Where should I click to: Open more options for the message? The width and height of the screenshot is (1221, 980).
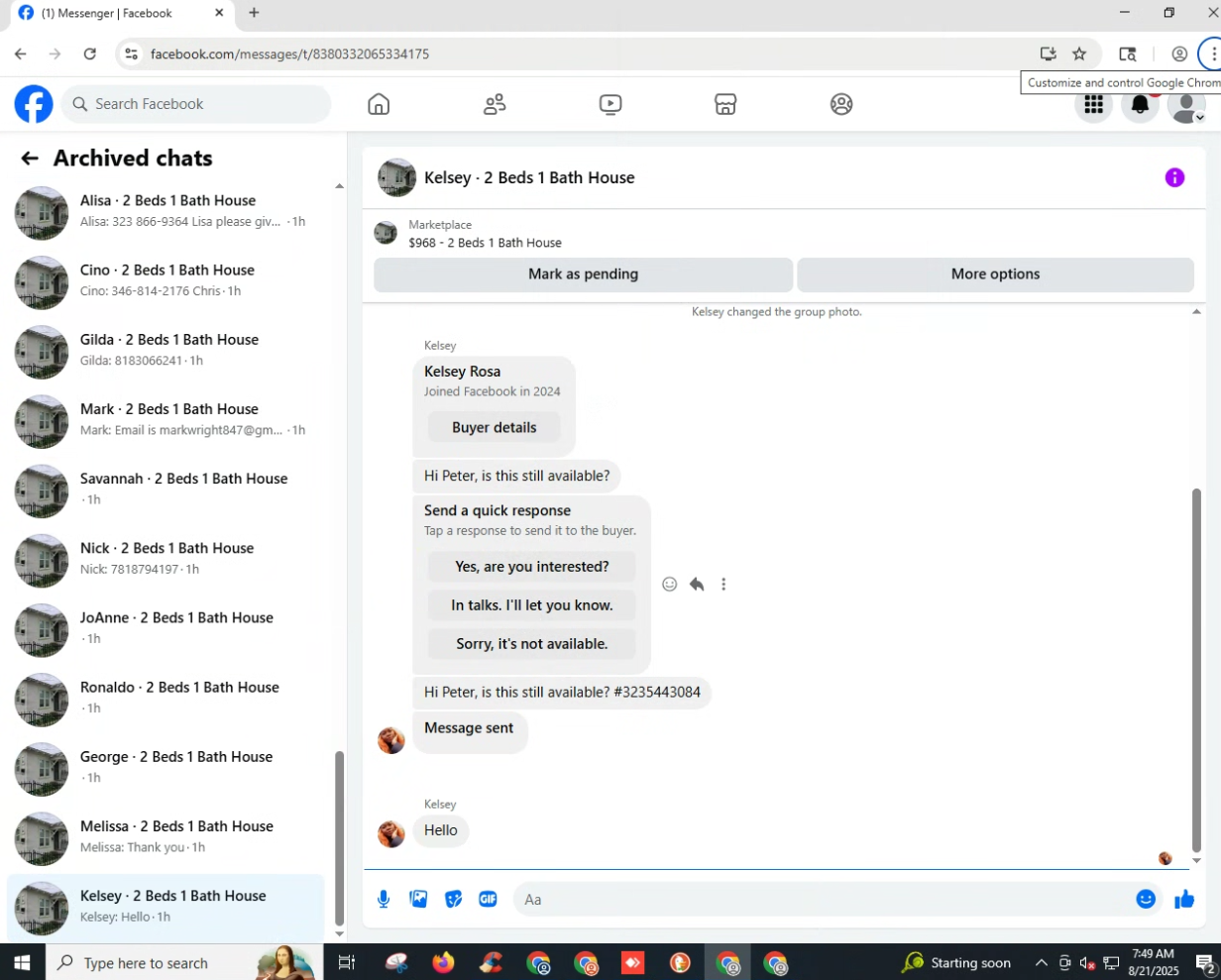(723, 585)
